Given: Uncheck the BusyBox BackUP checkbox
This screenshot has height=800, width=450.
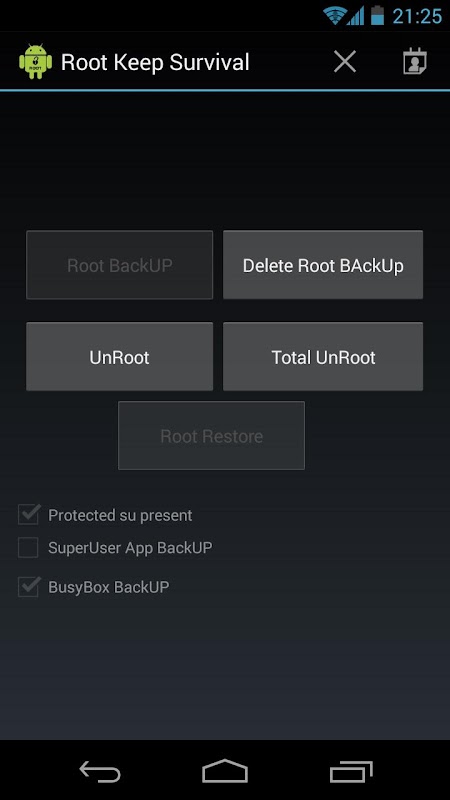Looking at the screenshot, I should click(29, 587).
